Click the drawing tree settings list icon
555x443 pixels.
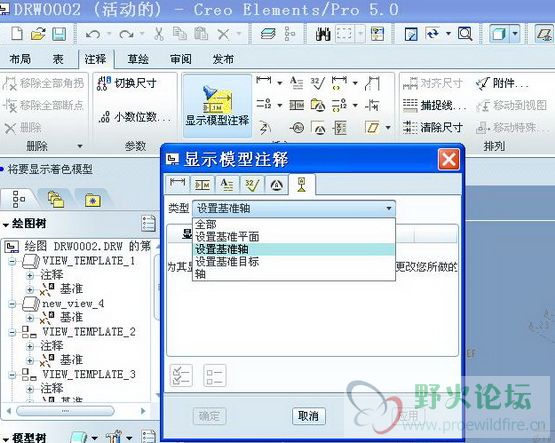148,224
